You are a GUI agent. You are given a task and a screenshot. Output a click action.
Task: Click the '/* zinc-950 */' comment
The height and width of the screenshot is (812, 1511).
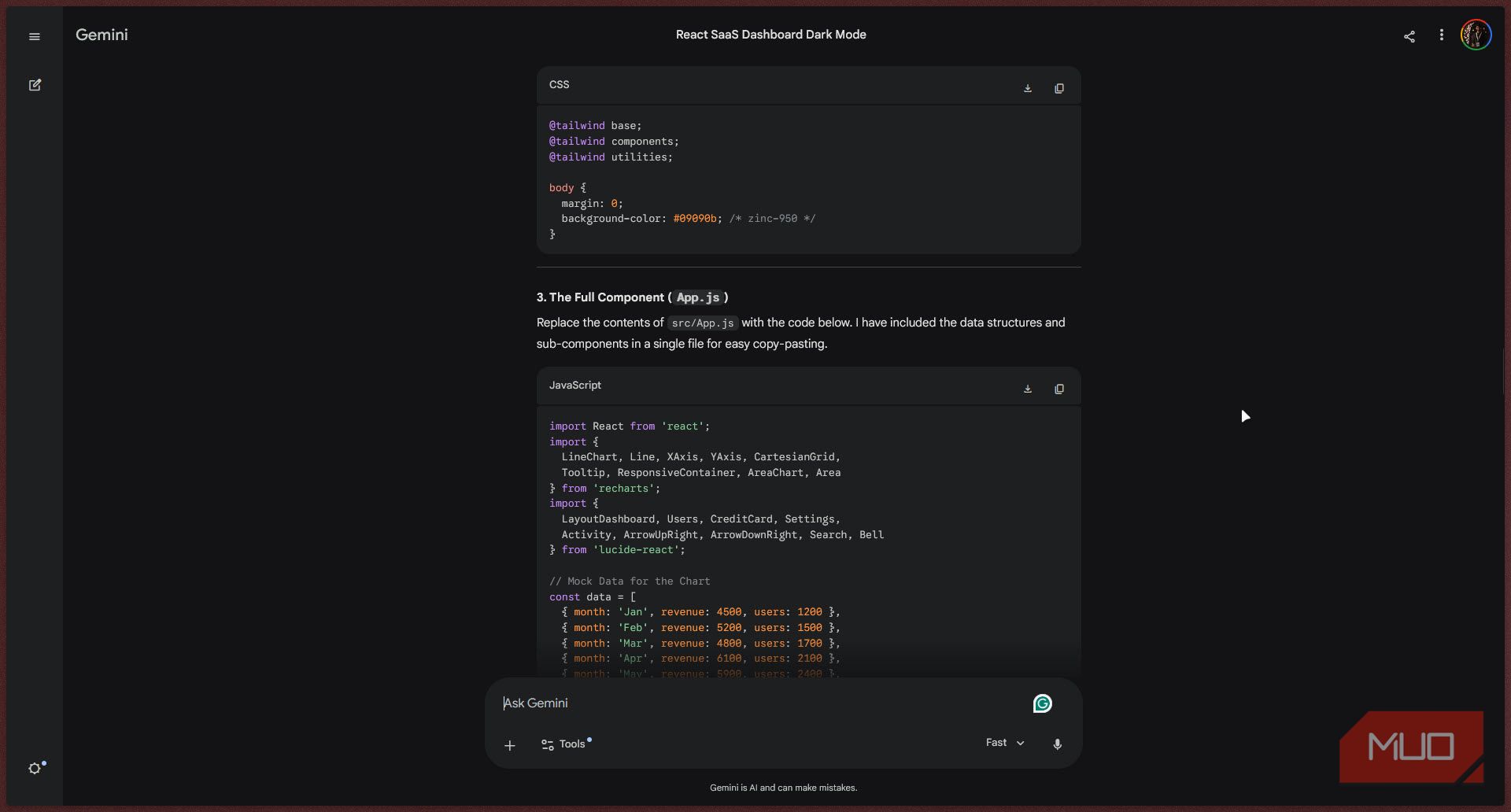point(772,219)
